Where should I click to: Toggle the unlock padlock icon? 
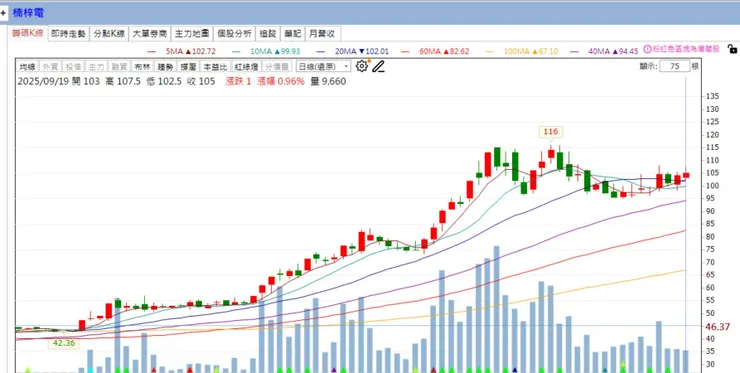coord(732,48)
